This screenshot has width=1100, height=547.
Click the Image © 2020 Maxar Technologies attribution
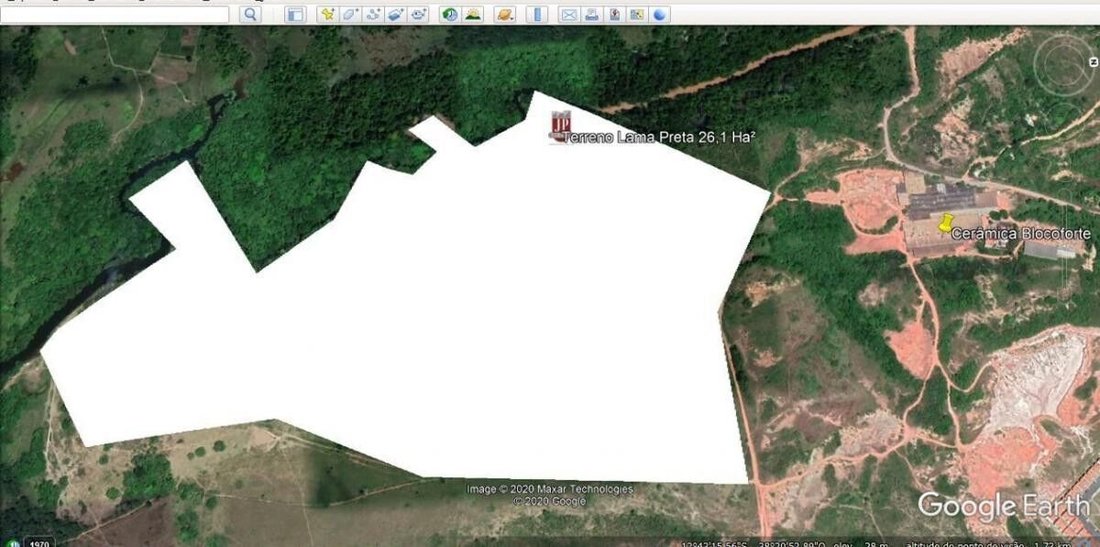coord(550,489)
